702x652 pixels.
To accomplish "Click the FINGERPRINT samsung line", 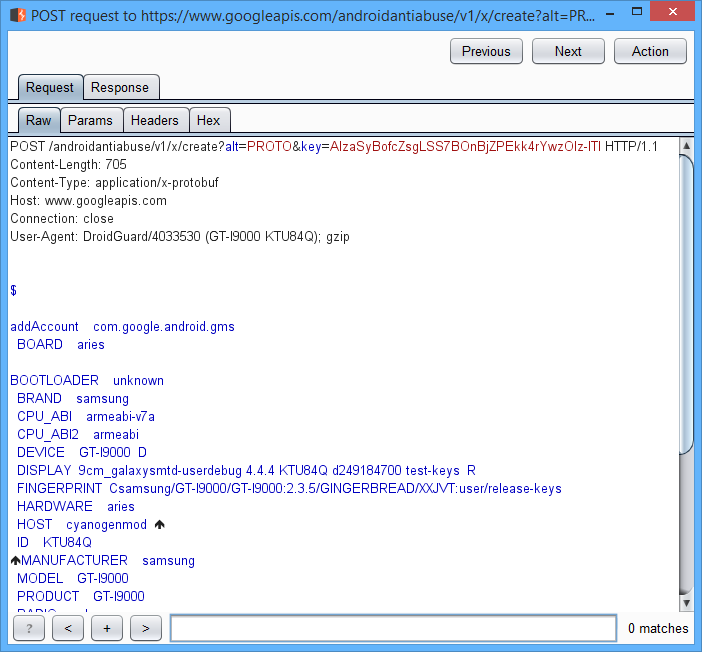I will tap(289, 488).
